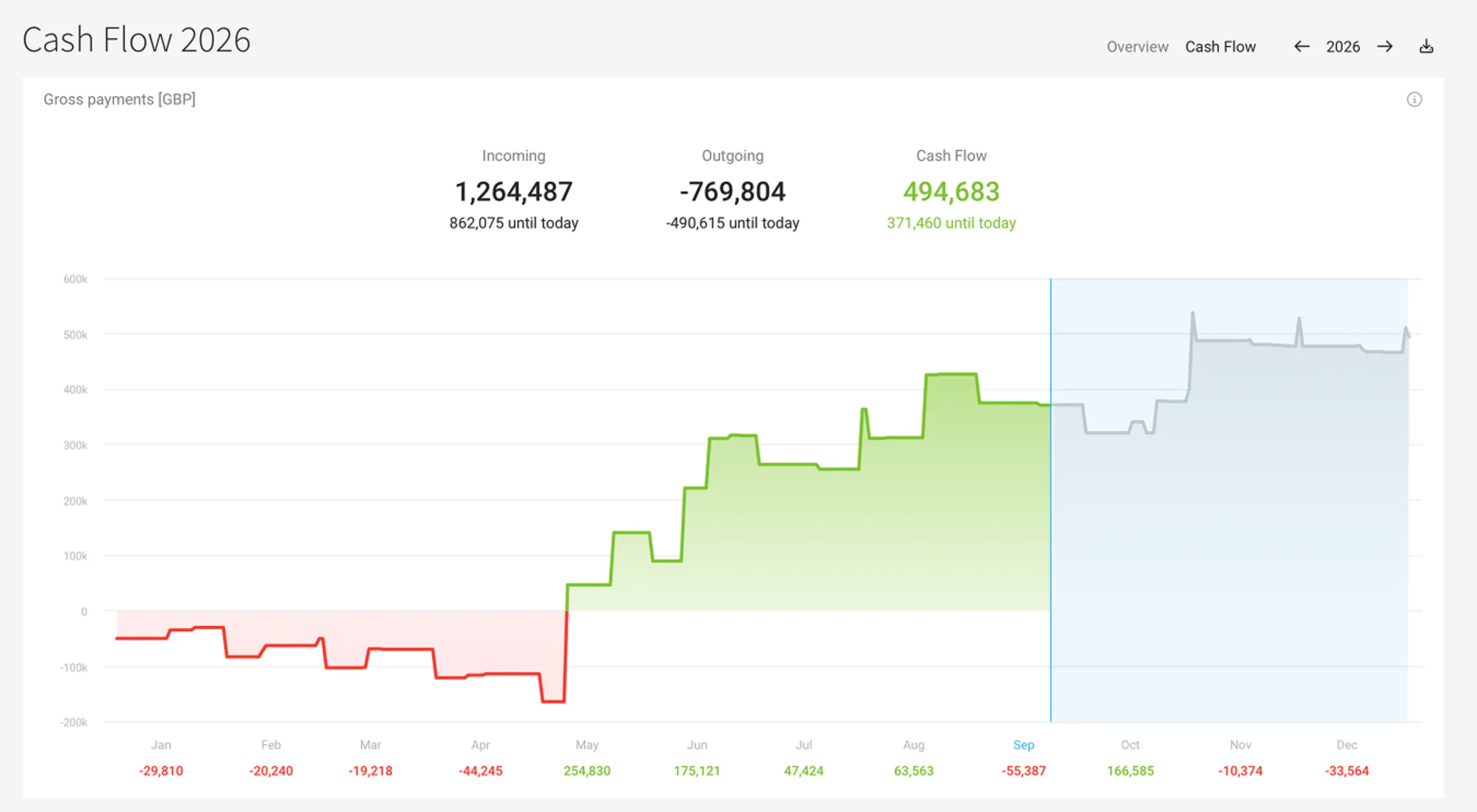Click June value 175,121
The width and height of the screenshot is (1477, 812).
(x=697, y=771)
